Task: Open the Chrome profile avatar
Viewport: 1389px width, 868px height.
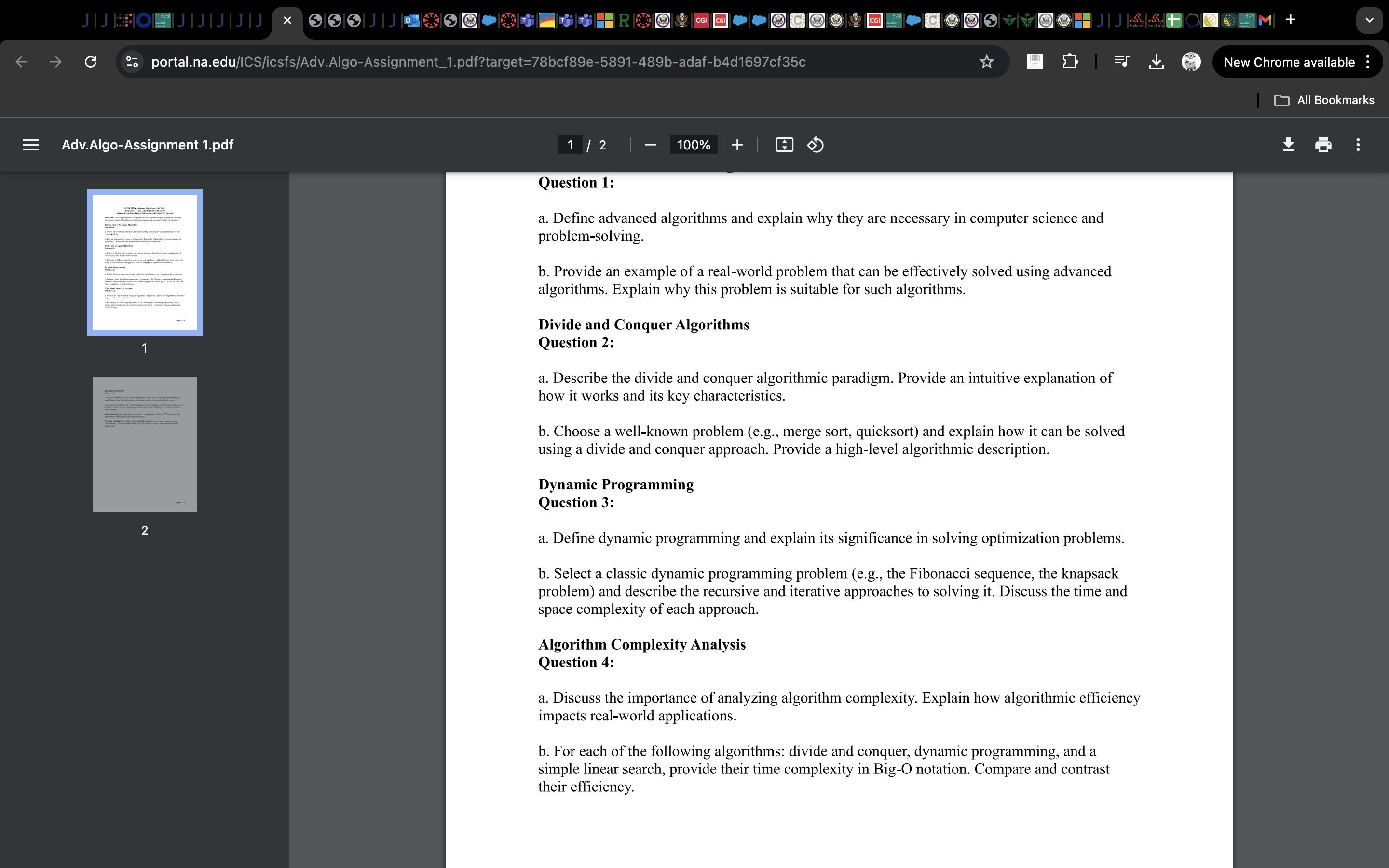Action: pyautogui.click(x=1191, y=62)
